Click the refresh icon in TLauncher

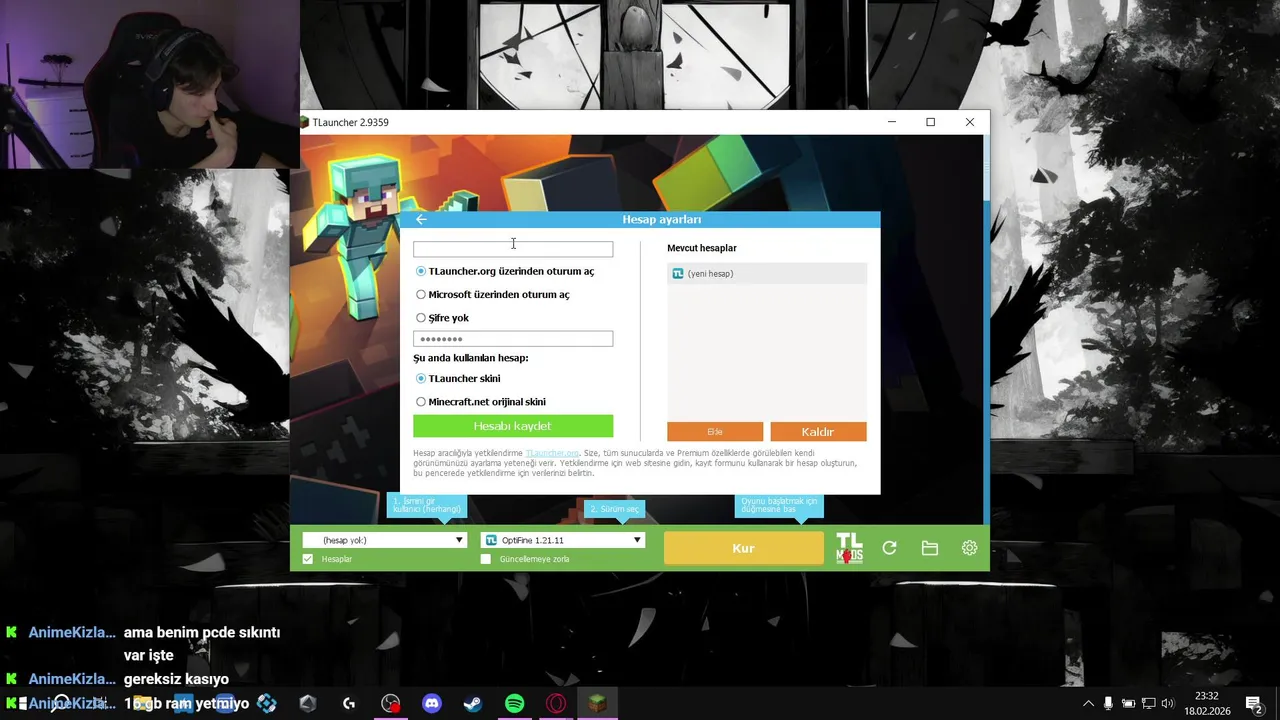(889, 548)
